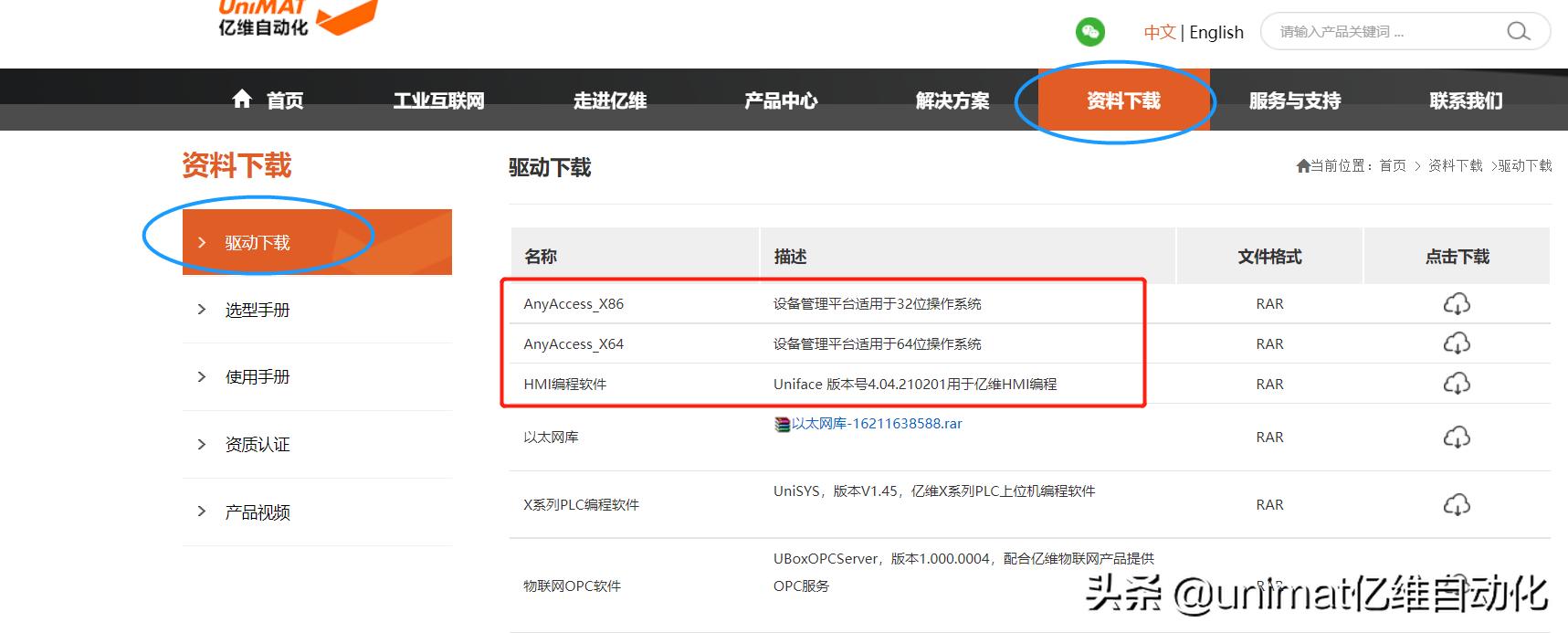Click the AnyAccess_X86 name cell
1568x633 pixels.
point(574,303)
